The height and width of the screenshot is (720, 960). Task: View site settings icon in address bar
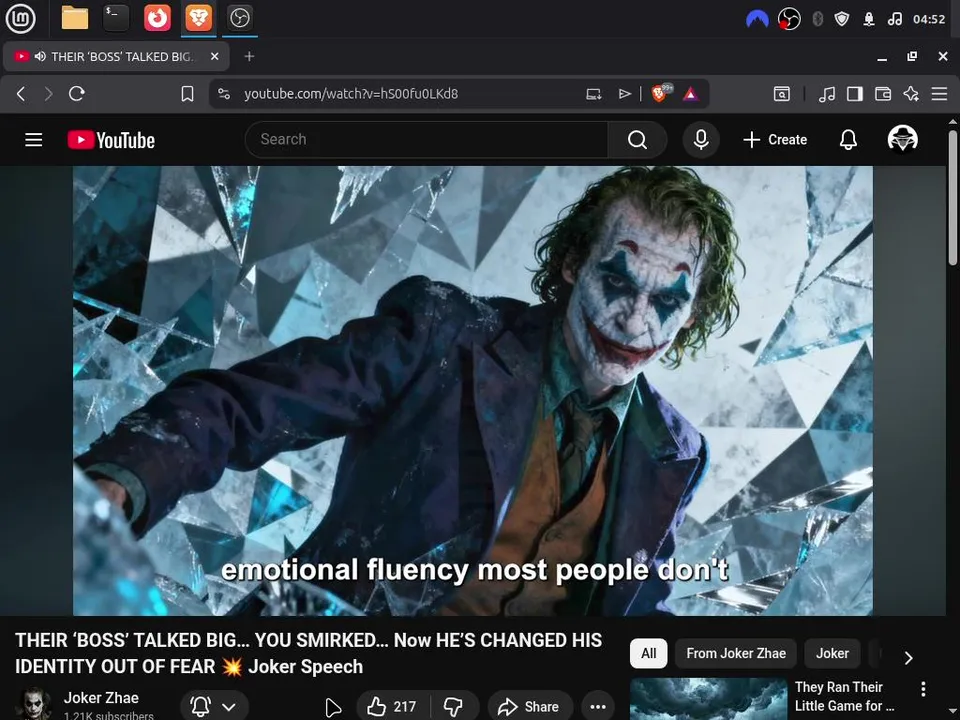[x=224, y=94]
